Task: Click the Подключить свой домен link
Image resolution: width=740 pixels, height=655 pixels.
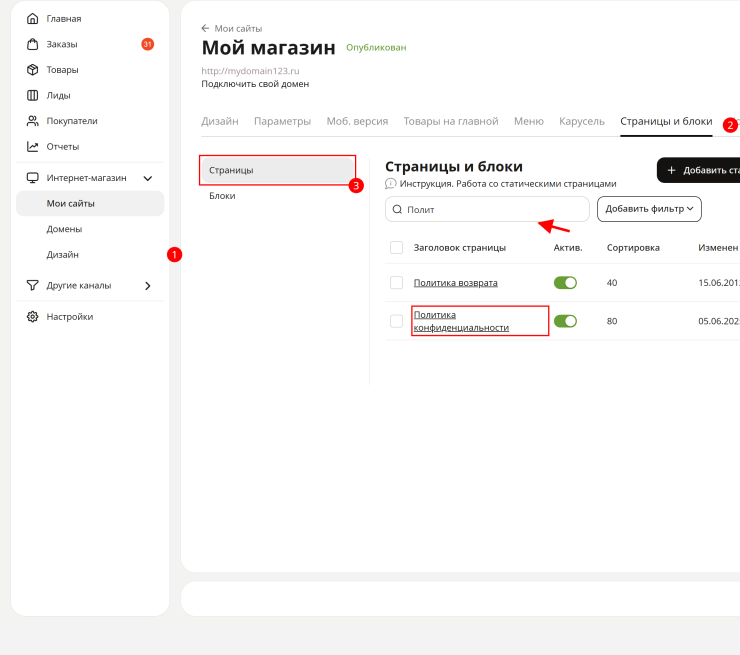Action: pyautogui.click(x=255, y=84)
